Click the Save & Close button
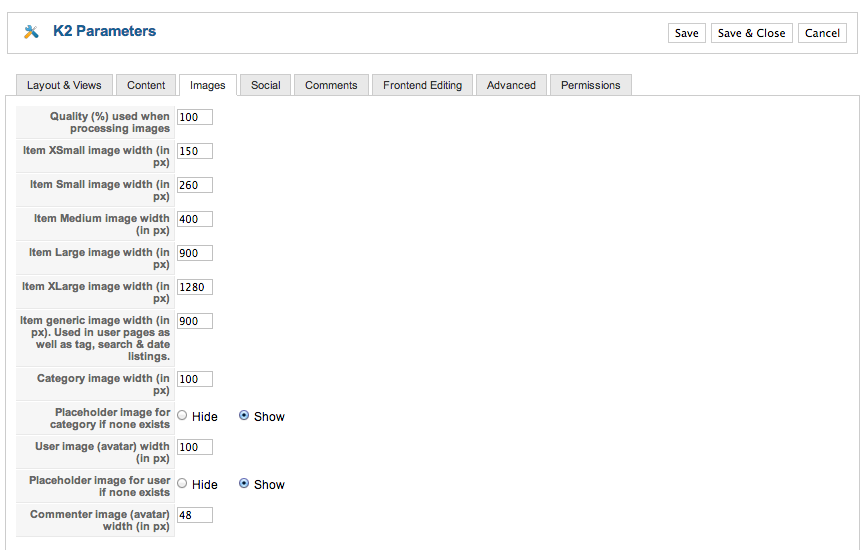 (751, 33)
